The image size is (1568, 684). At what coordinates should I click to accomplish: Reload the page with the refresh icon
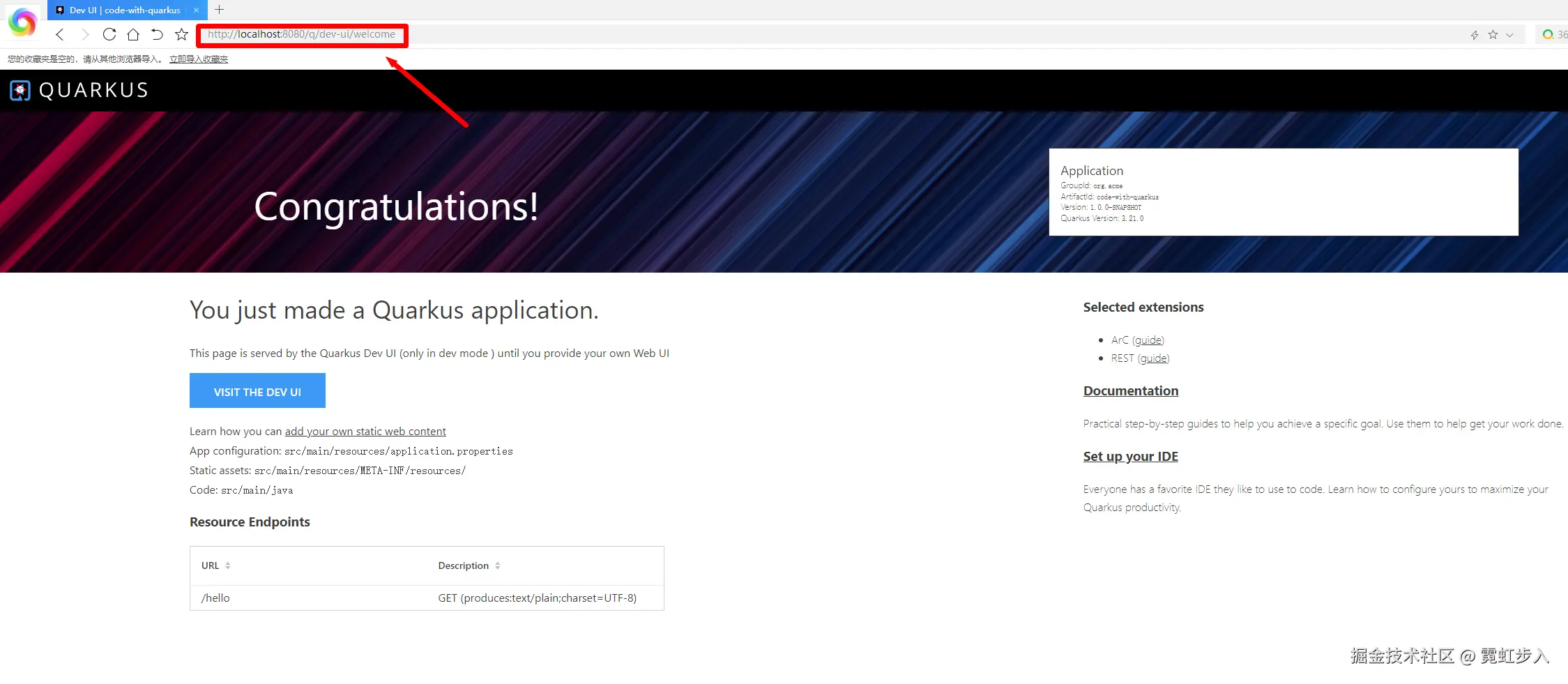(x=109, y=34)
